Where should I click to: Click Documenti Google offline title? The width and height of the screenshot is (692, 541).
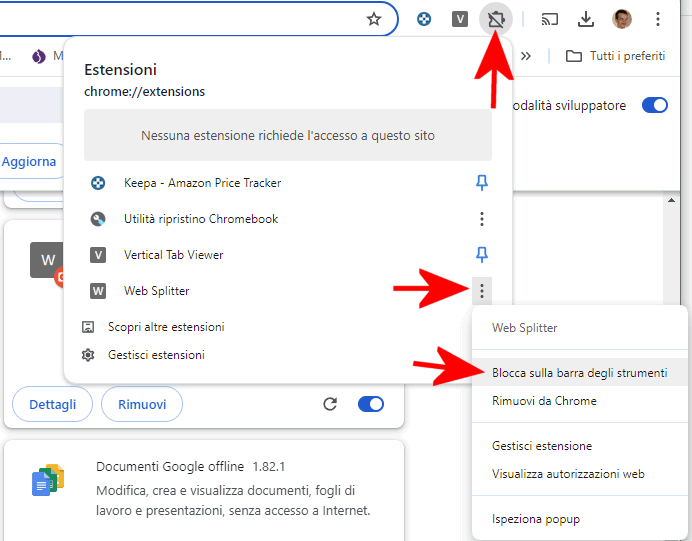click(x=170, y=466)
